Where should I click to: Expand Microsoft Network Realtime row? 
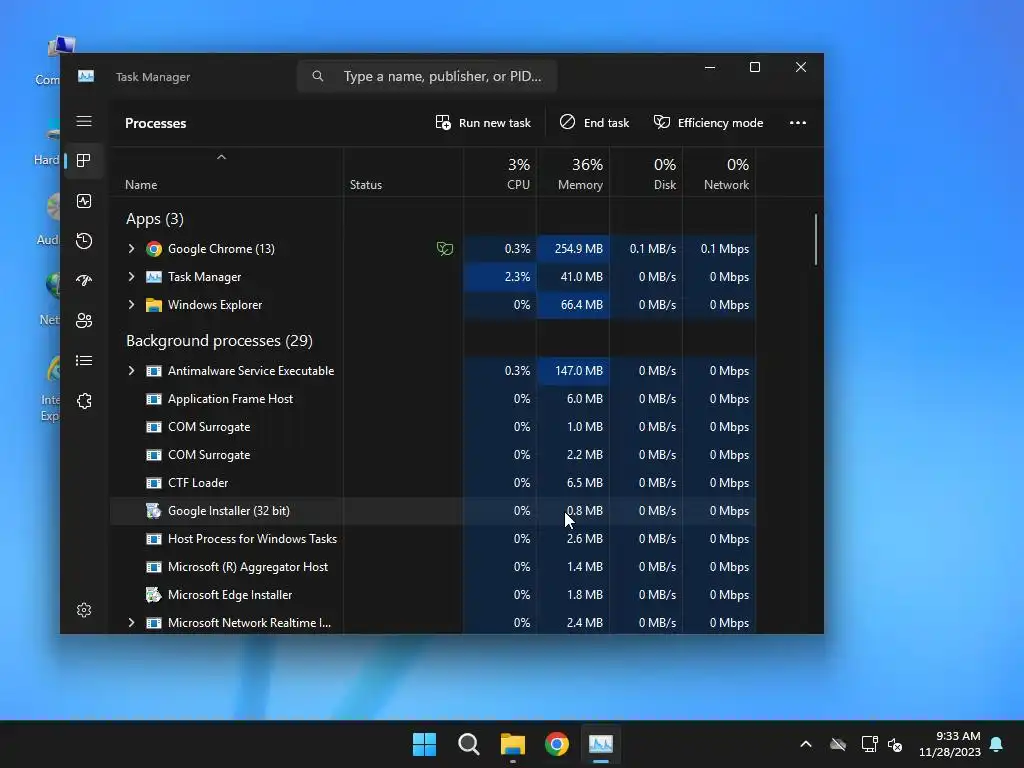(x=131, y=623)
